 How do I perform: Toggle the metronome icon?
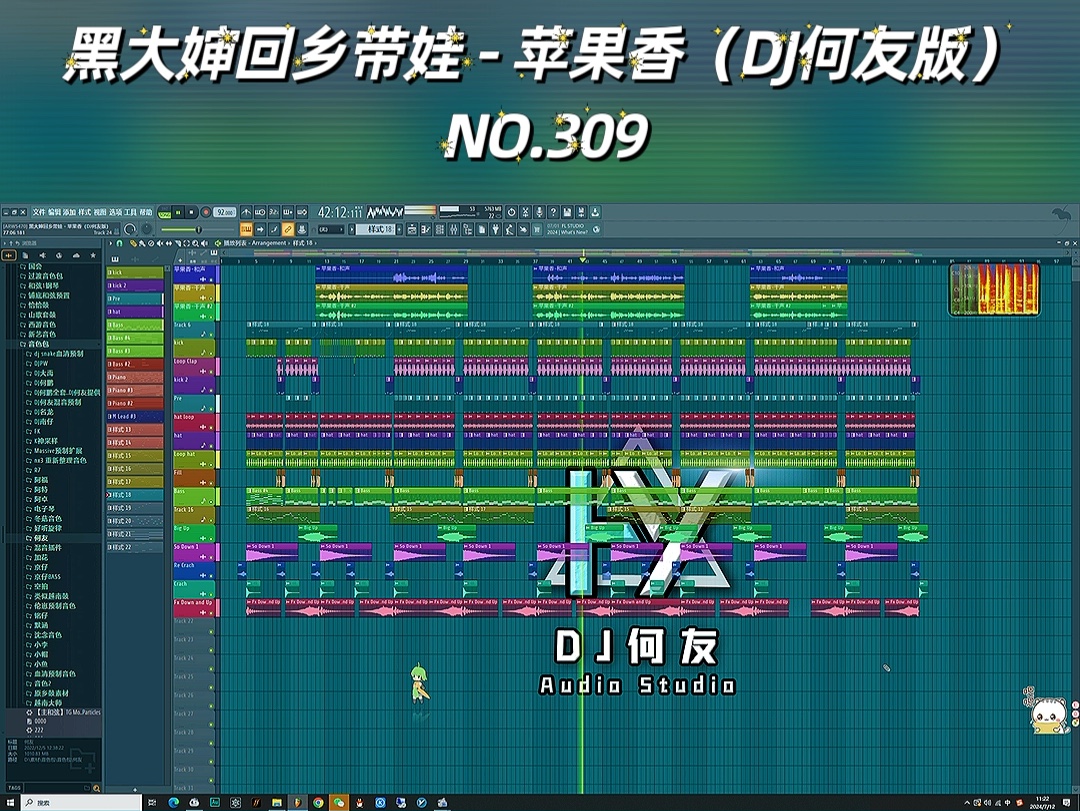pyautogui.click(x=246, y=212)
